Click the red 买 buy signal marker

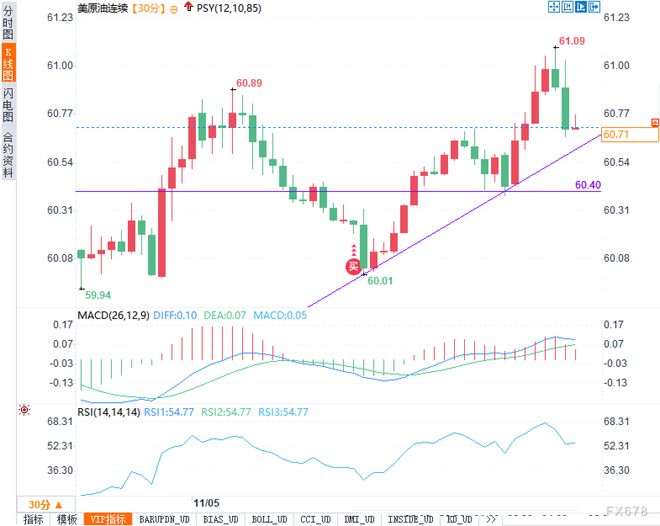352,265
